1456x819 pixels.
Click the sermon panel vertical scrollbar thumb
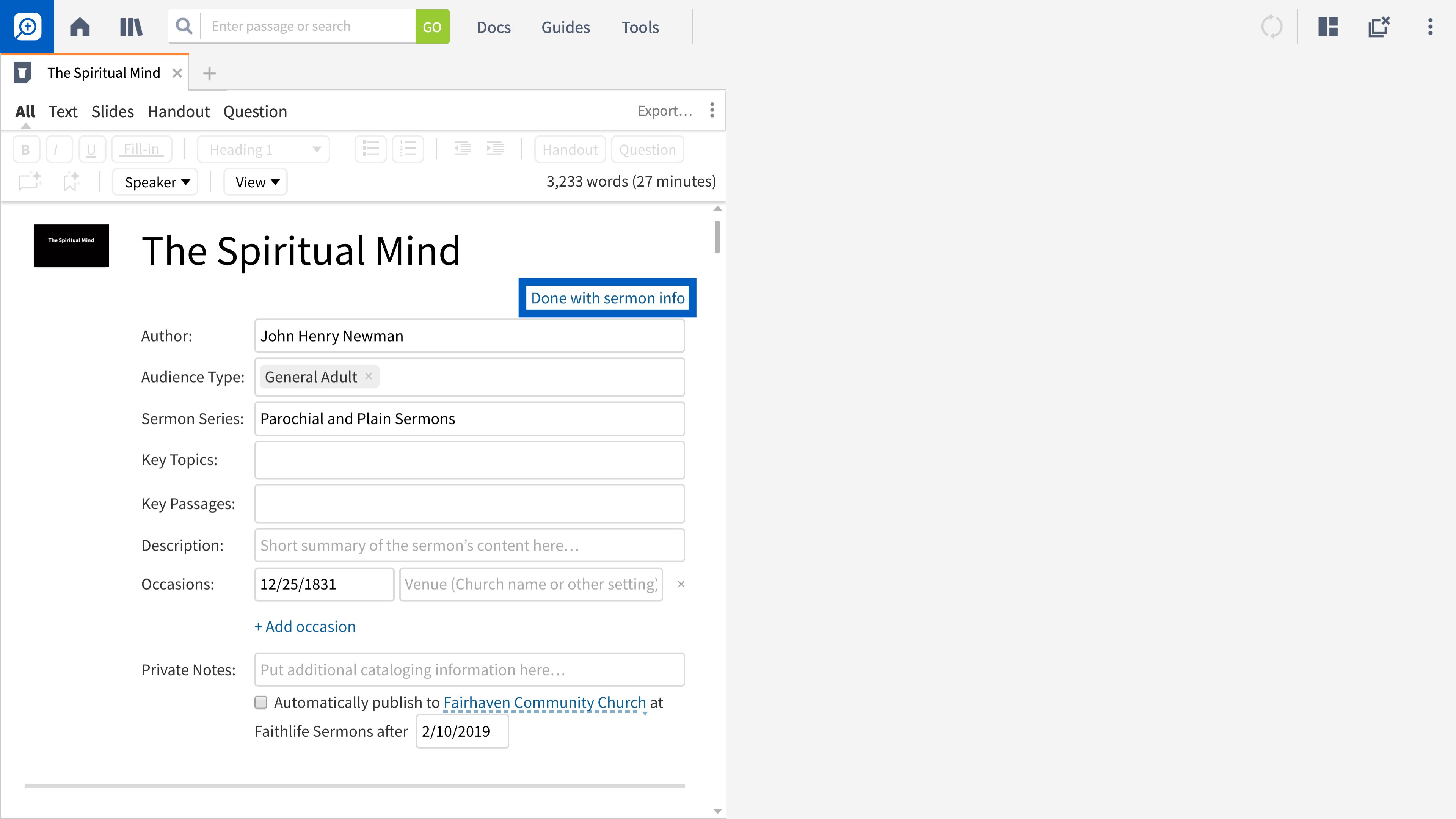point(717,237)
